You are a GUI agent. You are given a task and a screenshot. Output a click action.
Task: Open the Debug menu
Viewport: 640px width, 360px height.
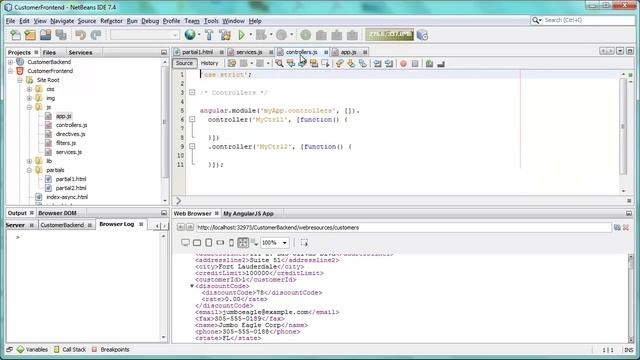click(150, 21)
